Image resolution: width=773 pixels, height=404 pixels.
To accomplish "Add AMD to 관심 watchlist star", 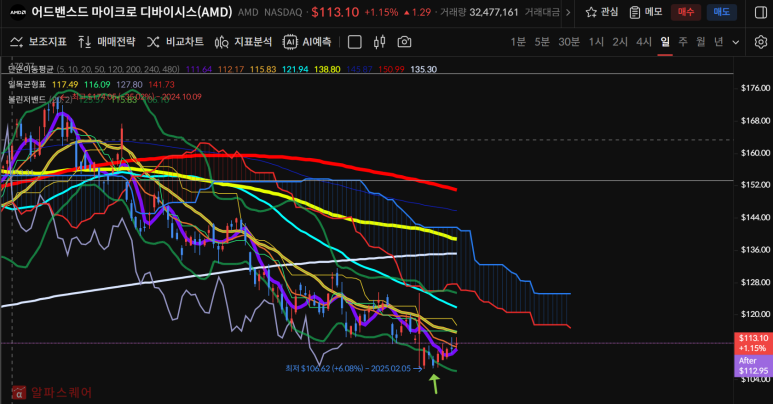I will point(601,12).
